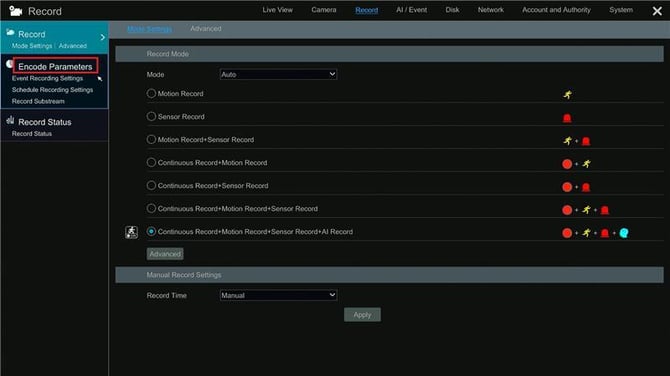Select the Sensor Record radio option
The width and height of the screenshot is (670, 376).
[151, 116]
